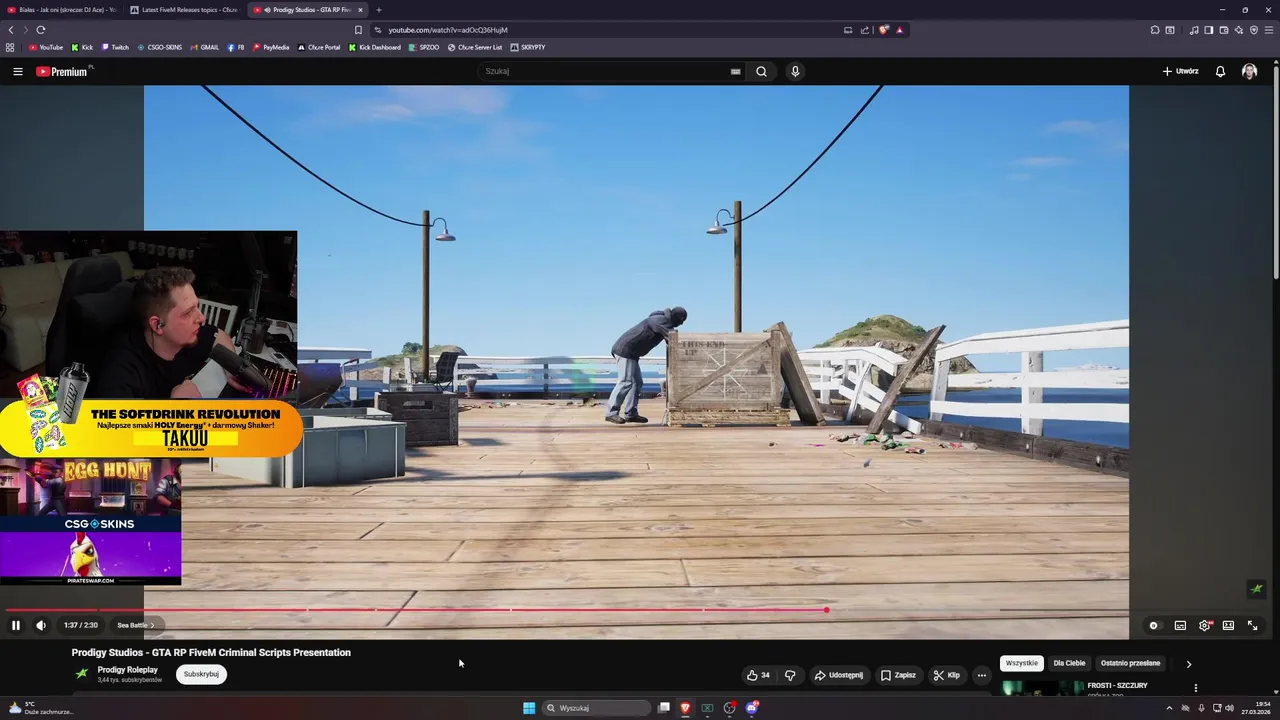Open a new browser tab
This screenshot has width=1280, height=720.
click(378, 10)
